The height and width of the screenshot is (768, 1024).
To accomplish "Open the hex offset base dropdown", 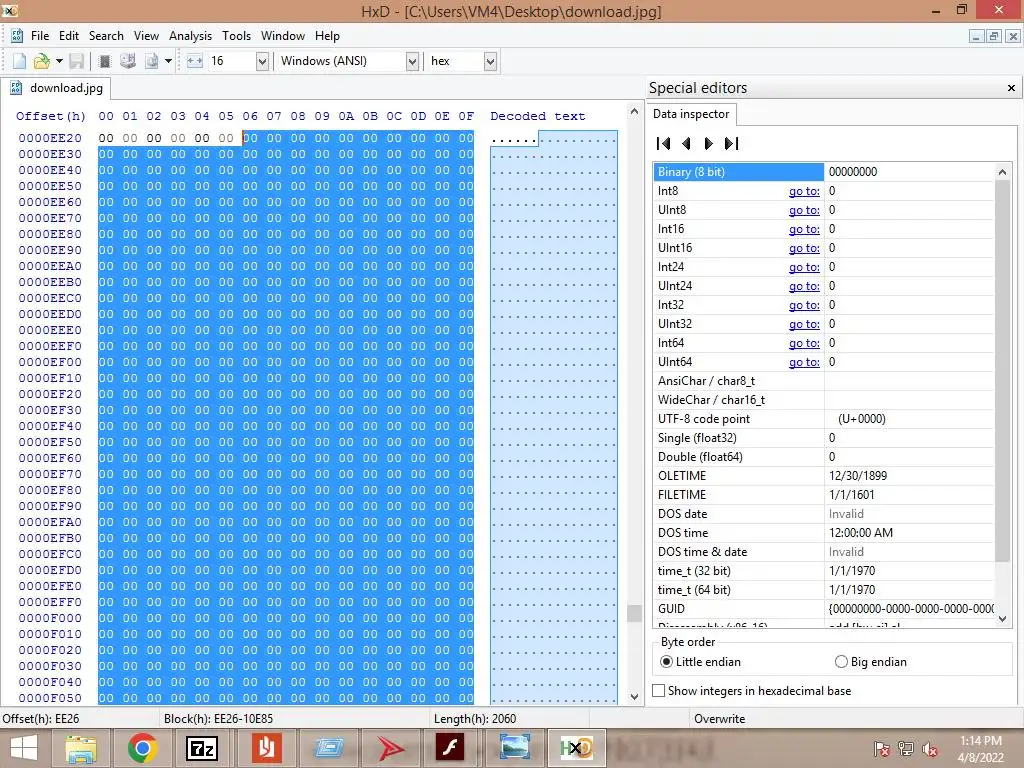I will 490,61.
